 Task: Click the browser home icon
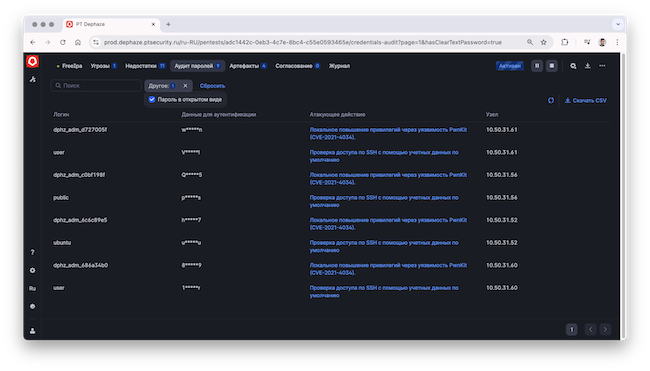(x=78, y=42)
